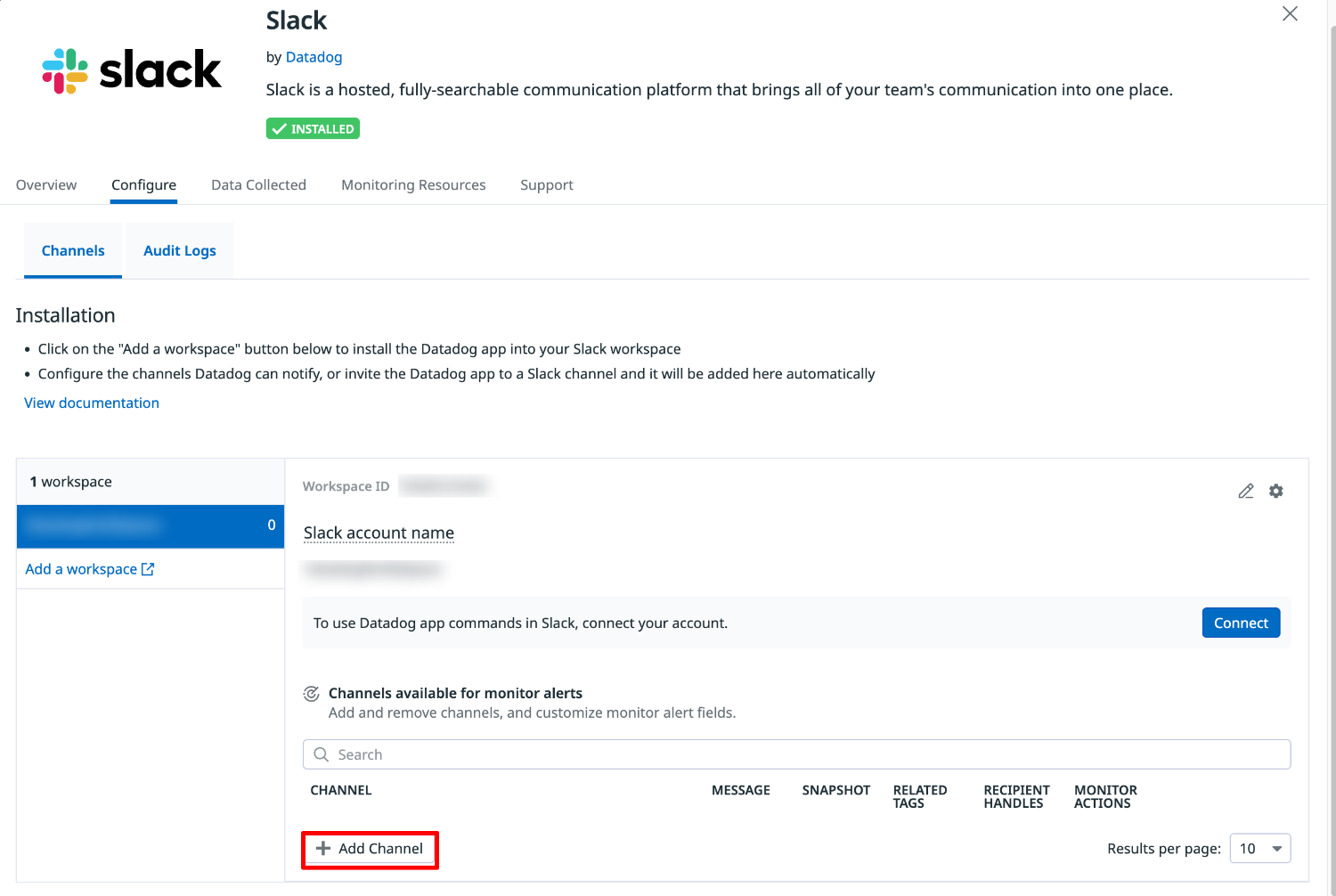This screenshot has width=1336, height=896.
Task: Click the Add Channel plus button
Action: tap(370, 849)
